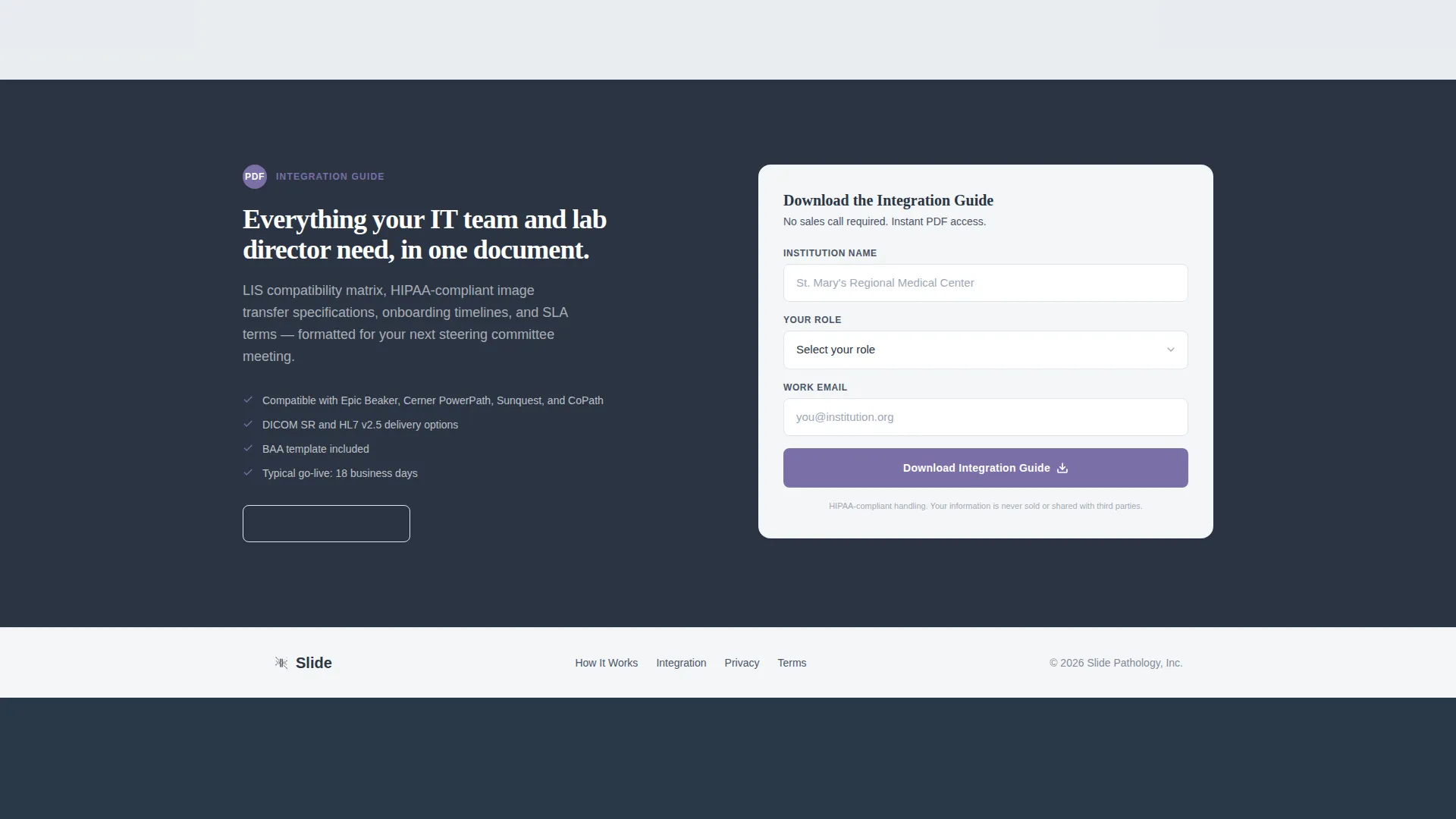Click the purple PDF badge icon

255,177
